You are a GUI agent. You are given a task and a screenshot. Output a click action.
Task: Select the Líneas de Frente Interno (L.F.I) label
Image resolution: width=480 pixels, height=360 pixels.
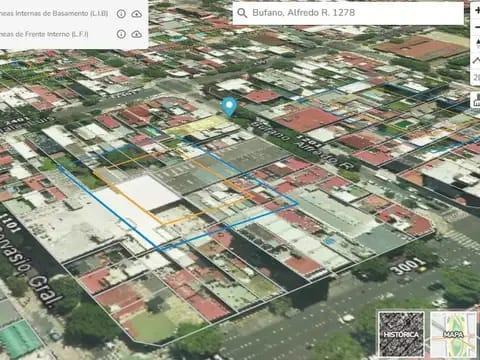point(44,34)
